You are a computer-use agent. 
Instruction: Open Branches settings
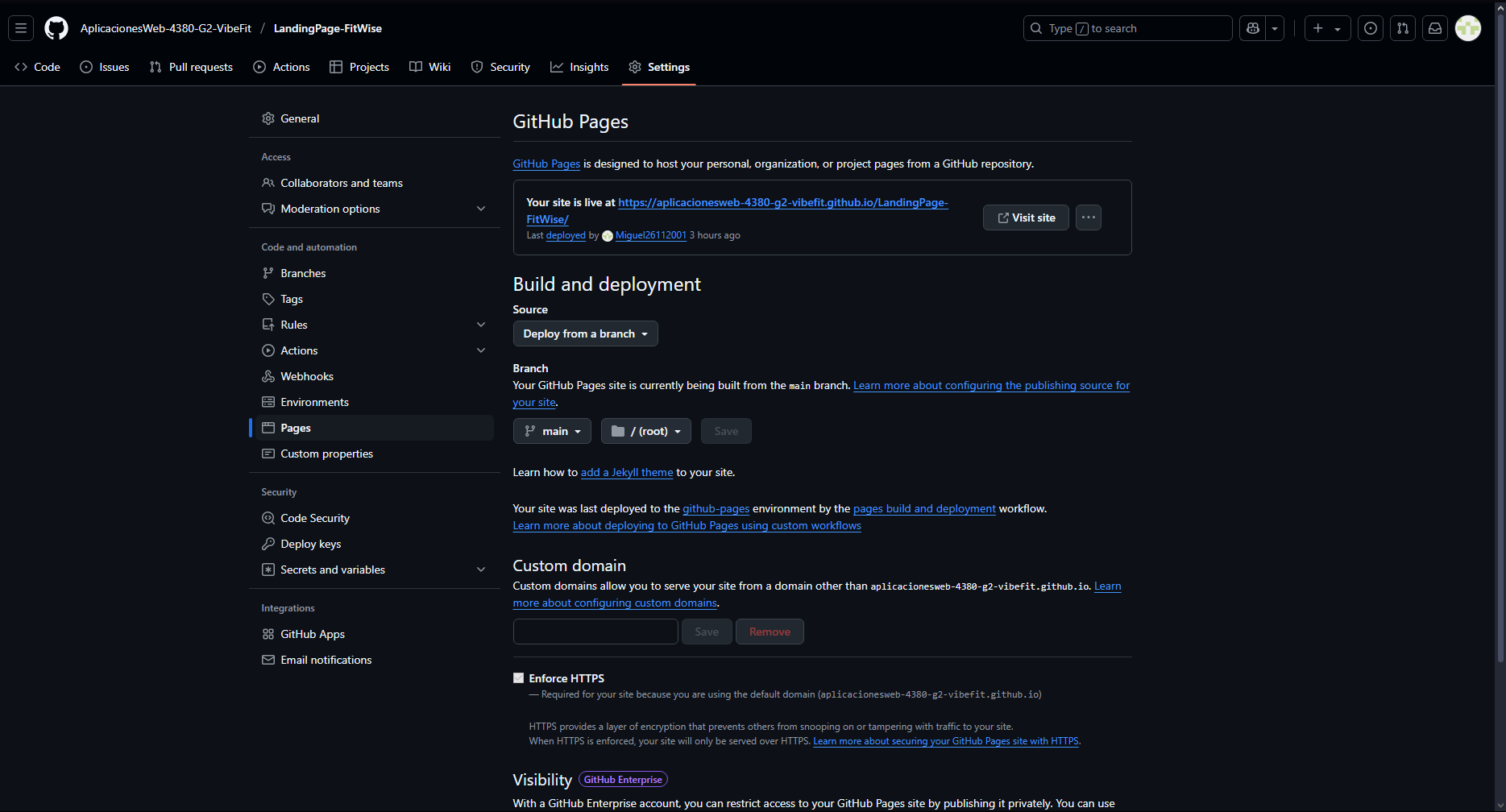pos(375,273)
